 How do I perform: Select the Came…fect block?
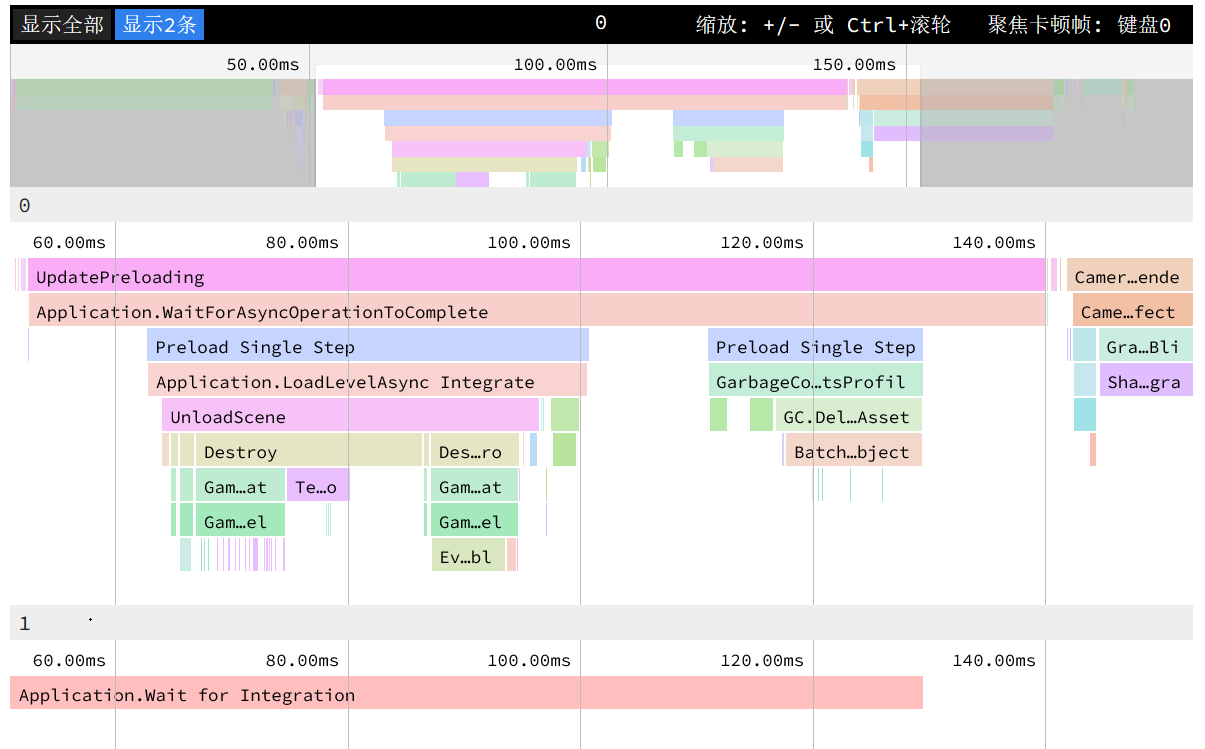click(x=1132, y=312)
